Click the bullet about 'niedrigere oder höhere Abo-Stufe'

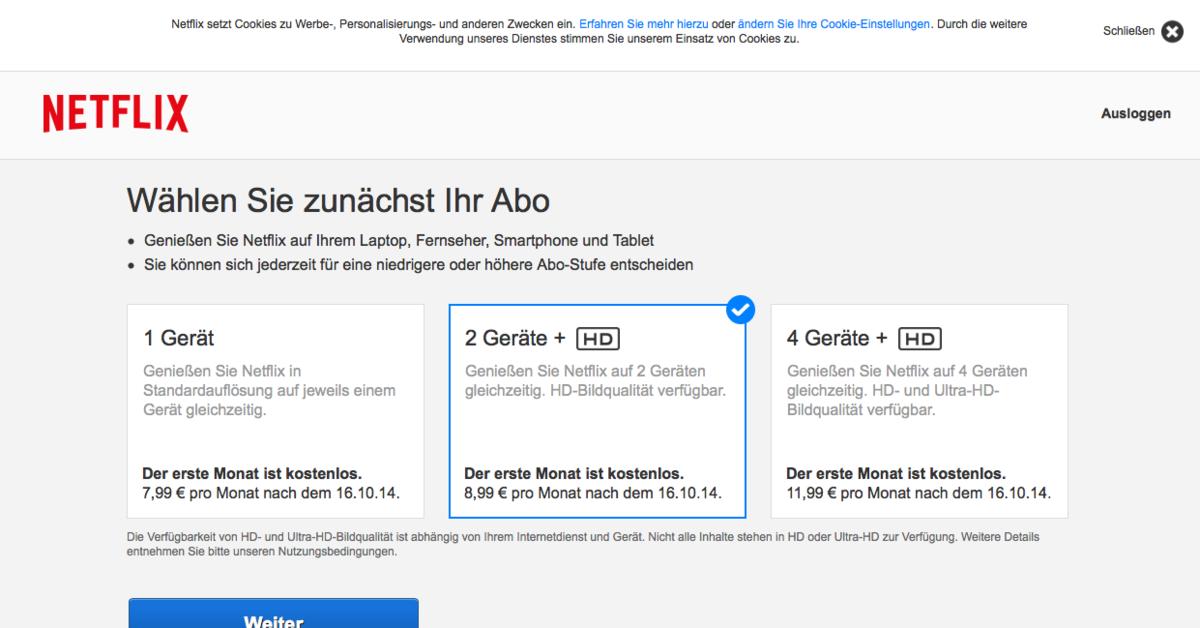[419, 265]
